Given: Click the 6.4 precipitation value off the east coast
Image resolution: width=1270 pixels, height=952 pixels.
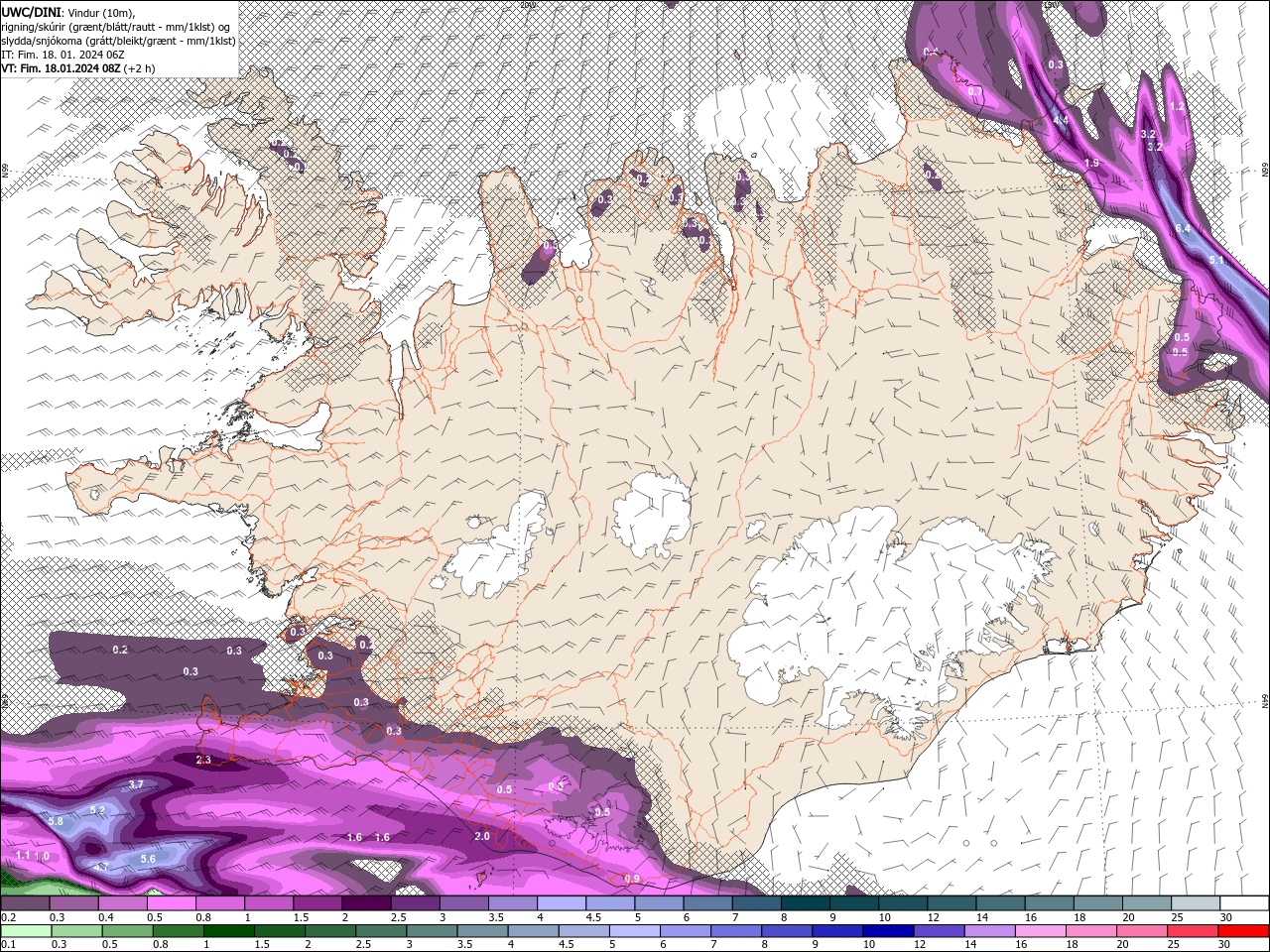Looking at the screenshot, I should point(1183,229).
